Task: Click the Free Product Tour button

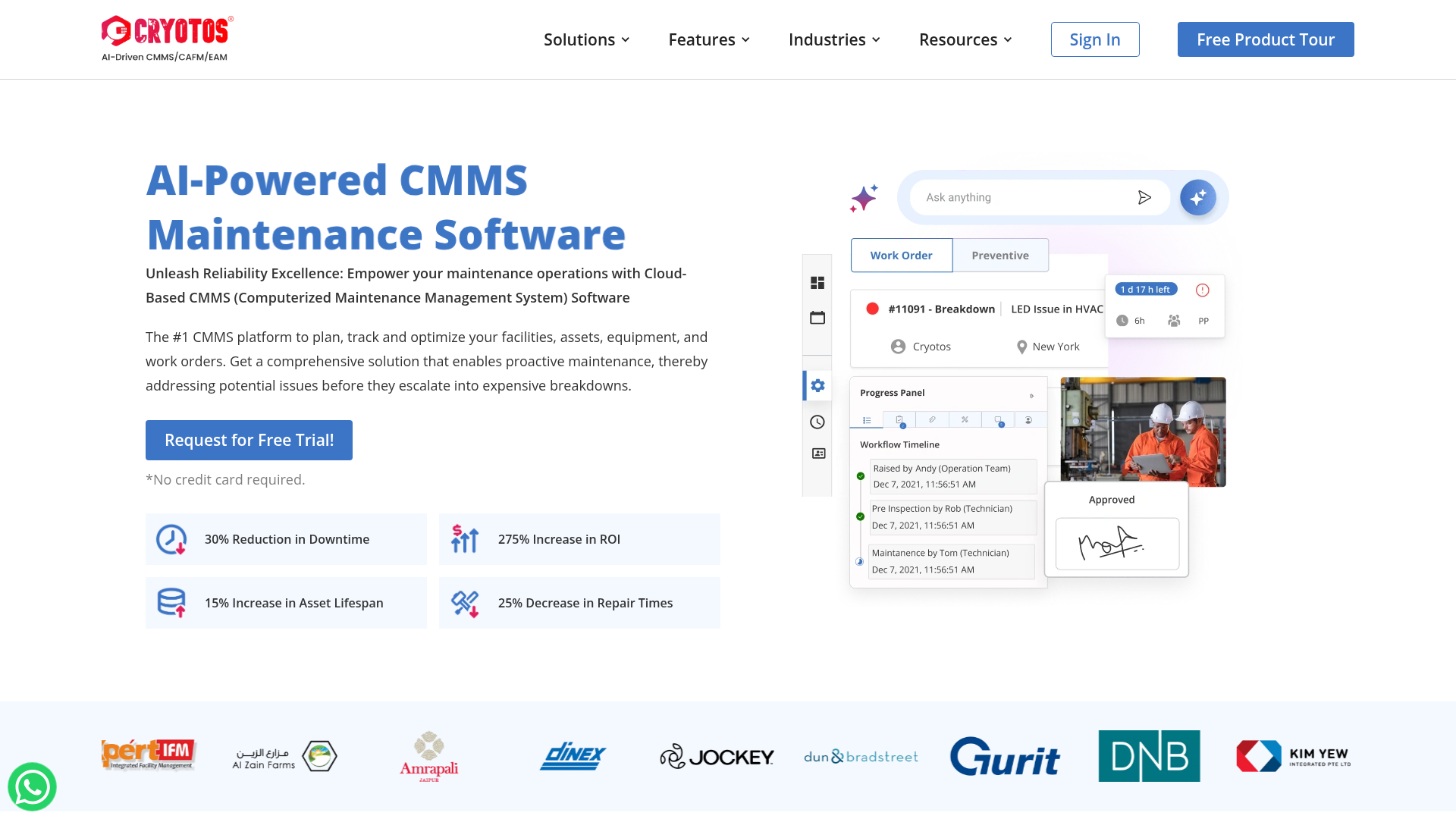Action: click(x=1265, y=39)
